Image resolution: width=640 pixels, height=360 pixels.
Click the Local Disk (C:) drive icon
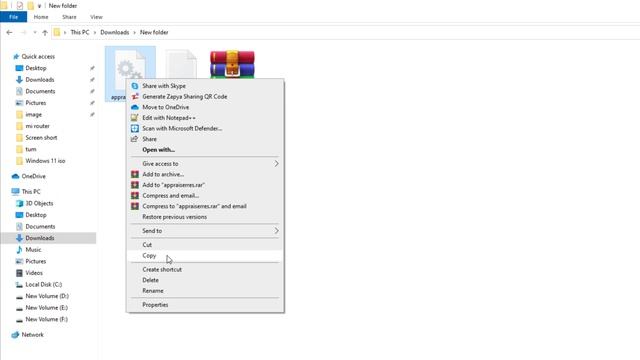[x=19, y=284]
